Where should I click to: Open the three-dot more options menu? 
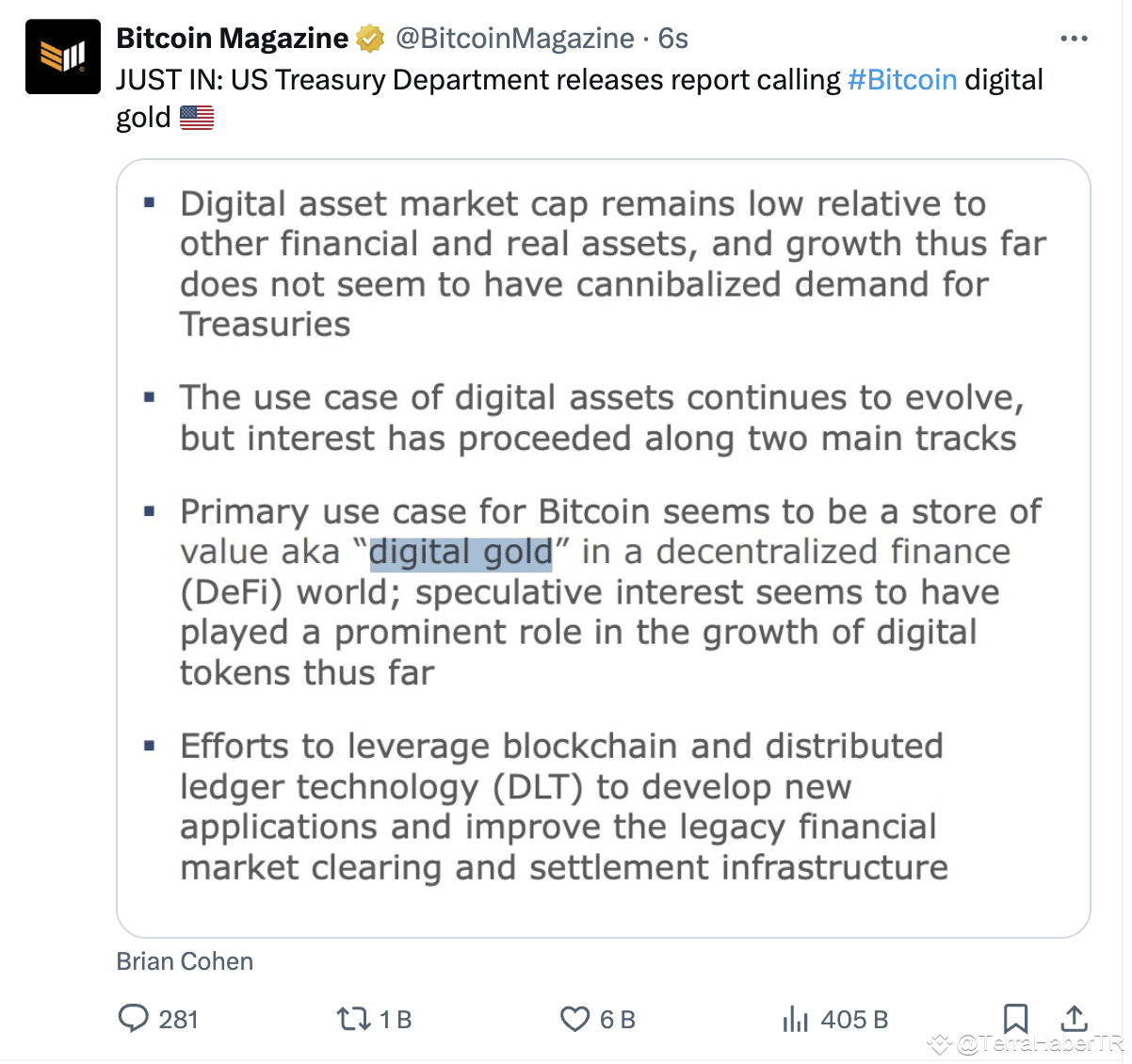1075,38
